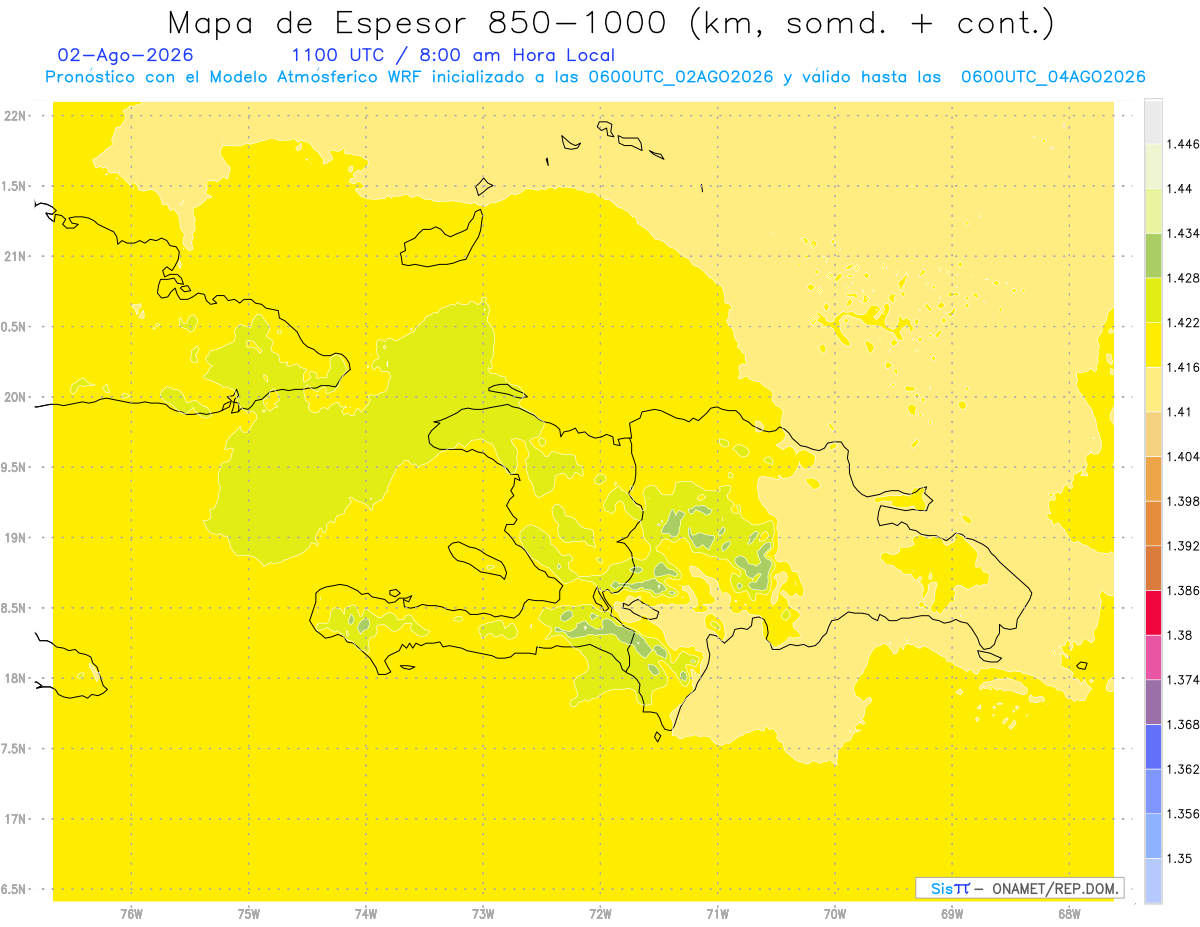The height and width of the screenshot is (927, 1200).
Task: Click the yellow-green legend swatch above 1.422
Action: 1153,300
